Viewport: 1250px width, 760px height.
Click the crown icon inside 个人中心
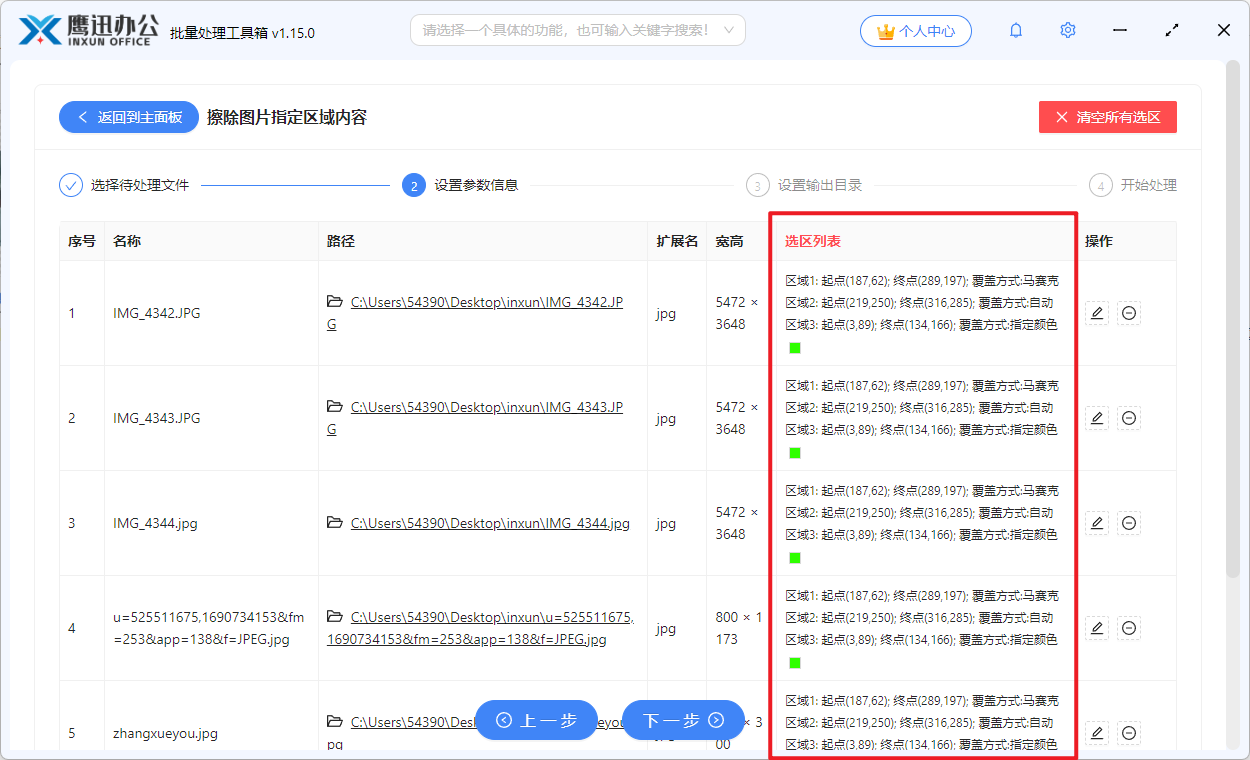pyautogui.click(x=886, y=30)
